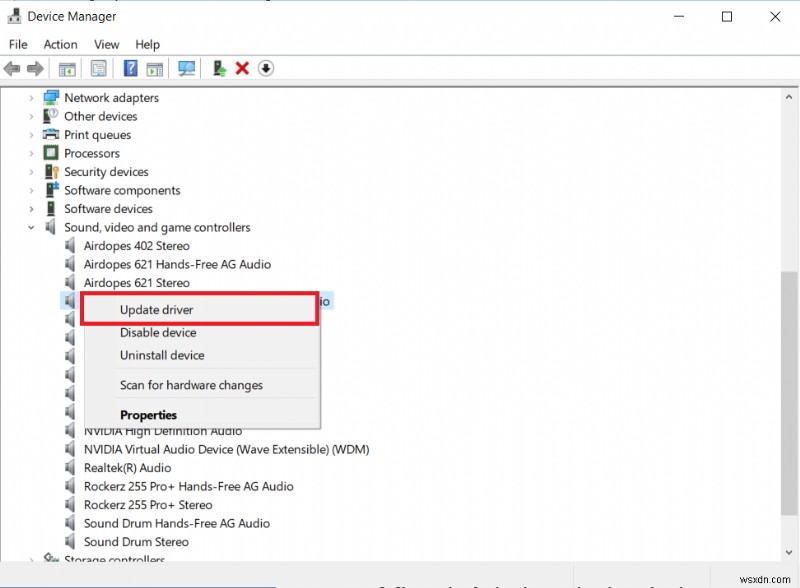Expand the Software components node
The image size is (800, 588).
[31, 190]
